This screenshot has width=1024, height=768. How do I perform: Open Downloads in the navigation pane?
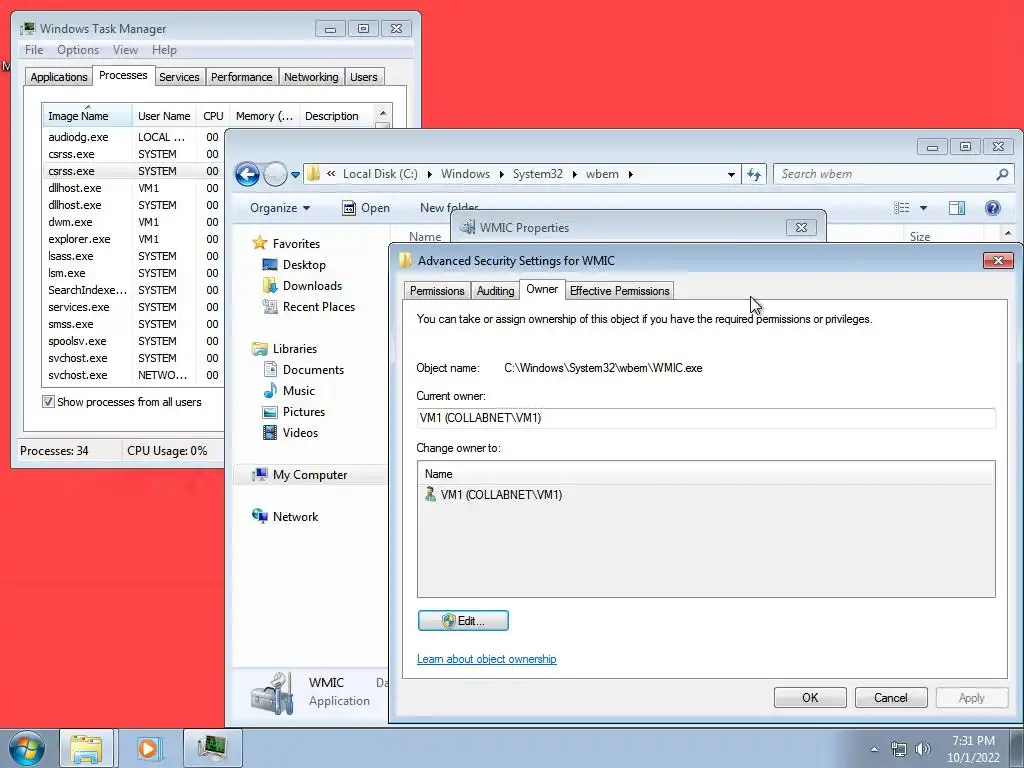click(x=312, y=285)
